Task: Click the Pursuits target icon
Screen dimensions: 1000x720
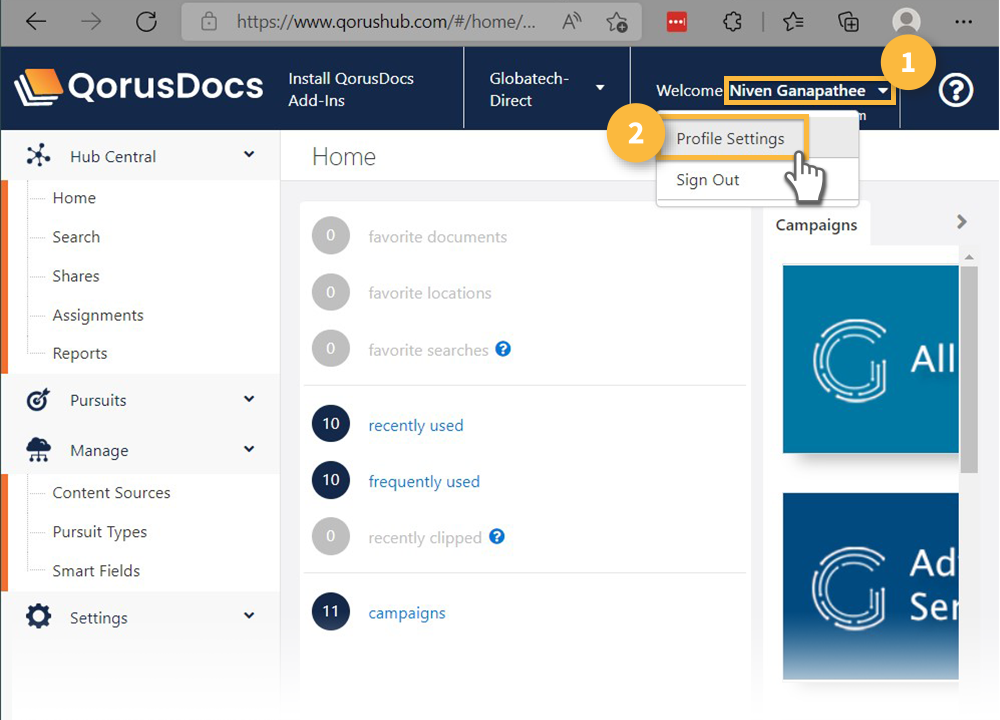Action: pyautogui.click(x=38, y=400)
